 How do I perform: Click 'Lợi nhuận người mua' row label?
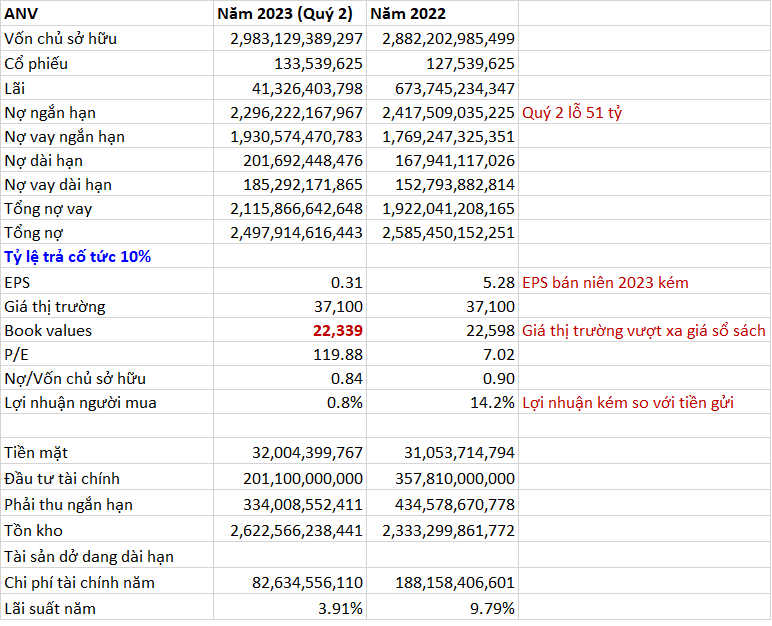(x=80, y=403)
